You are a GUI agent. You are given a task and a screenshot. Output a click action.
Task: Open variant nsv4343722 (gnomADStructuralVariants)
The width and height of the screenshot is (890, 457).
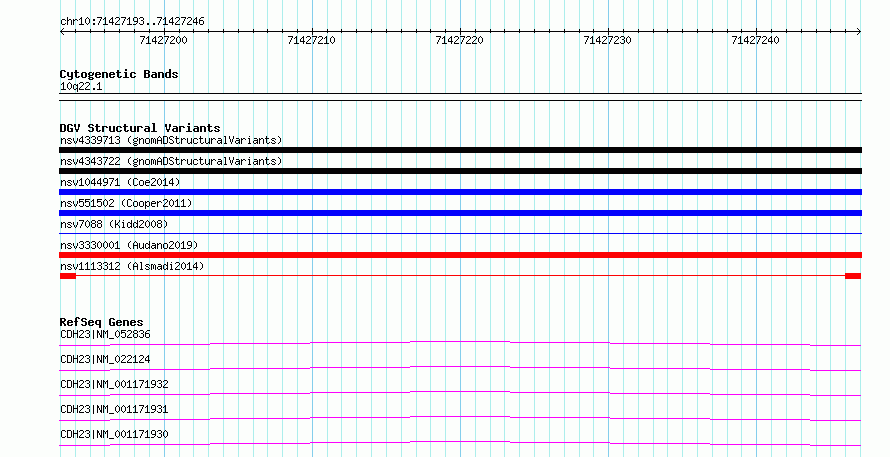171,161
